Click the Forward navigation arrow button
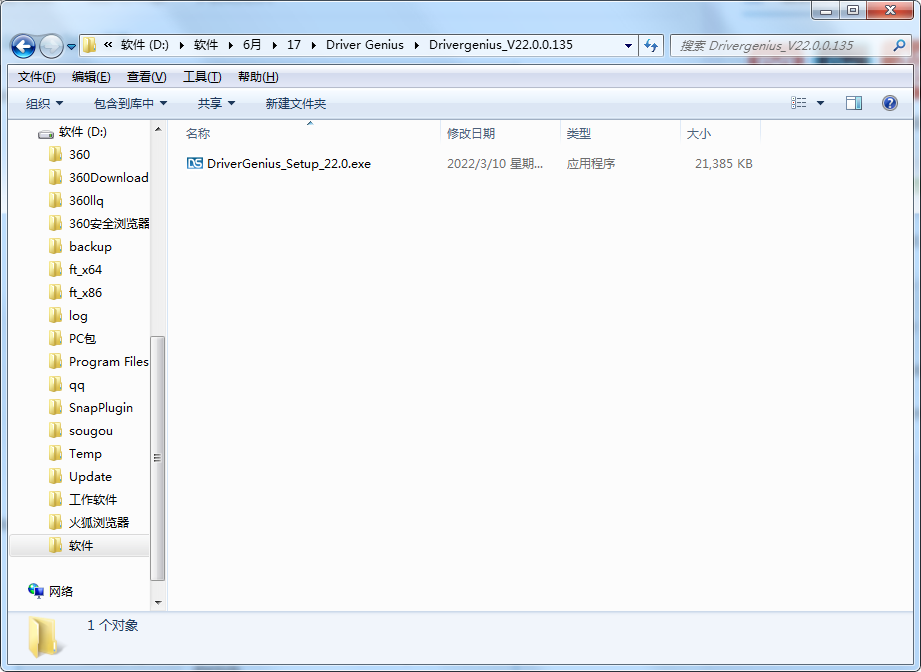The height and width of the screenshot is (672, 921). pyautogui.click(x=51, y=46)
